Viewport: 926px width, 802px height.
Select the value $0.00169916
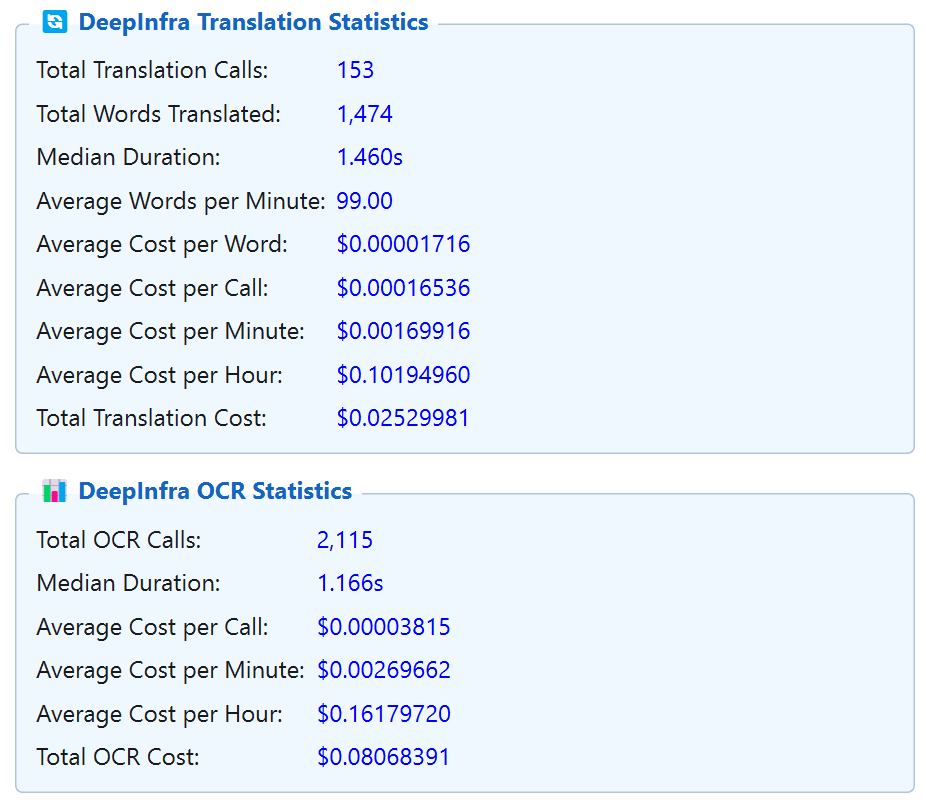click(x=403, y=331)
